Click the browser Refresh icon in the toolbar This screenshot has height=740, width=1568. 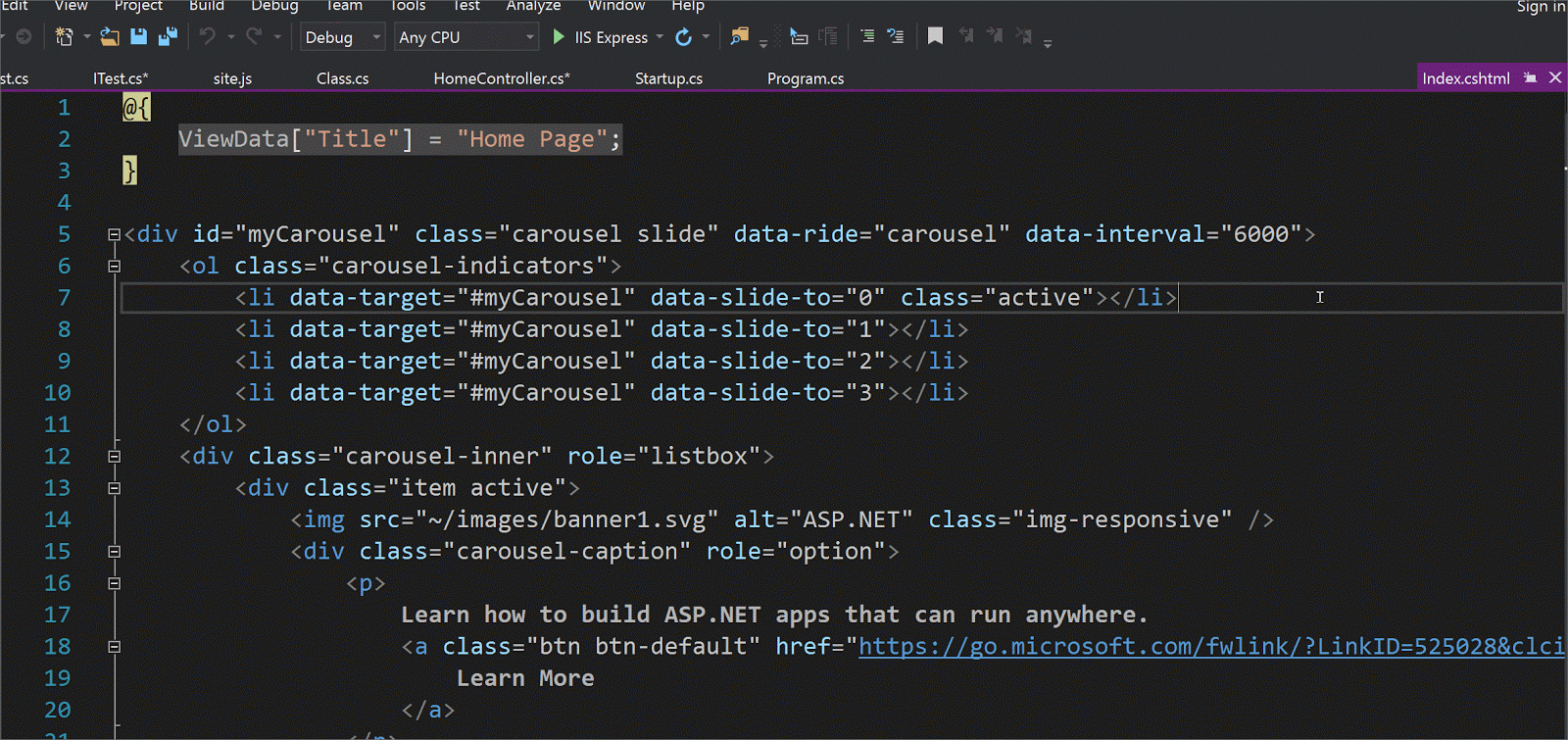pos(684,36)
